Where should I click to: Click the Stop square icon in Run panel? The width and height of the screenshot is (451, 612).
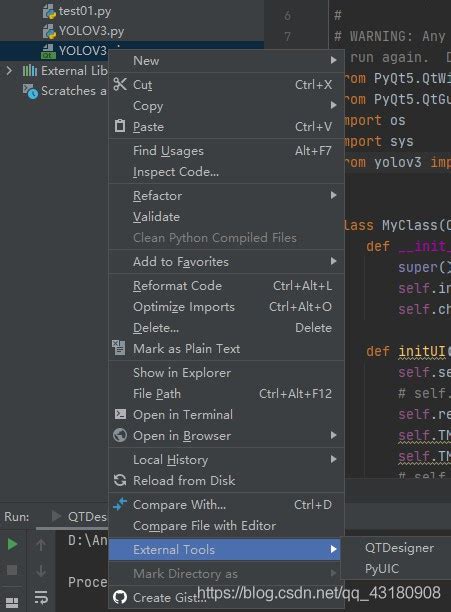coord(12,570)
